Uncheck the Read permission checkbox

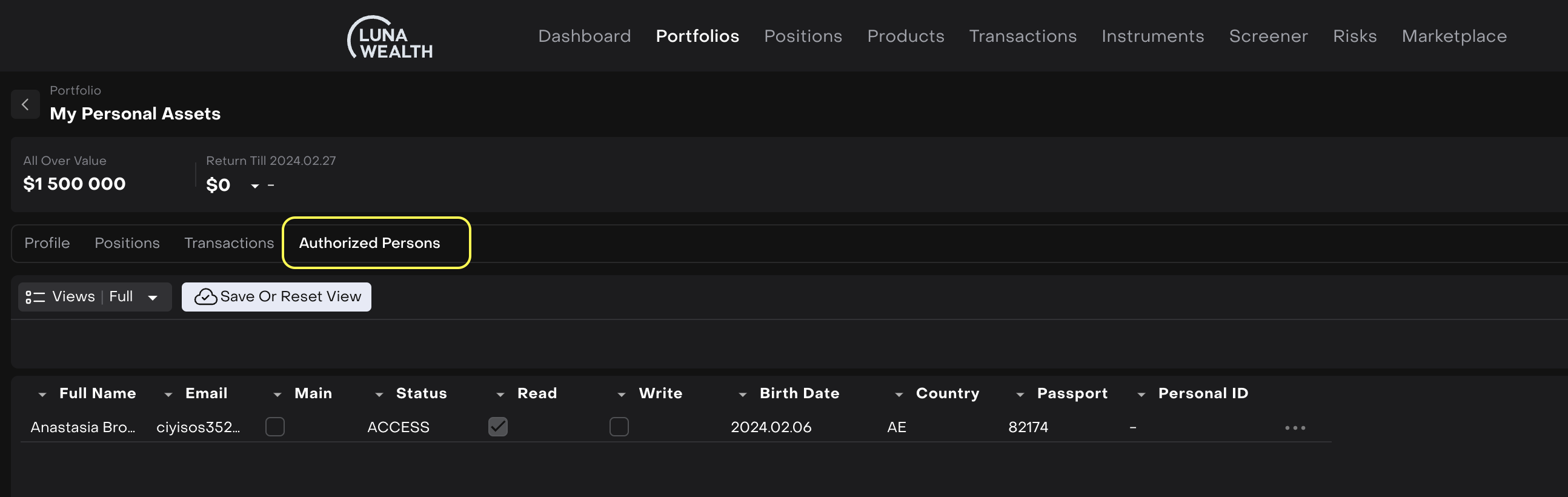tap(497, 427)
